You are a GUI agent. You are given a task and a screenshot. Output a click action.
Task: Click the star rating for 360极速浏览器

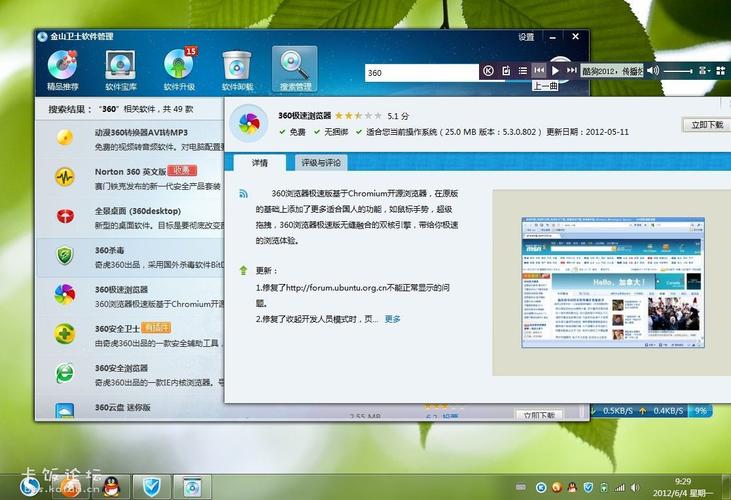(358, 116)
